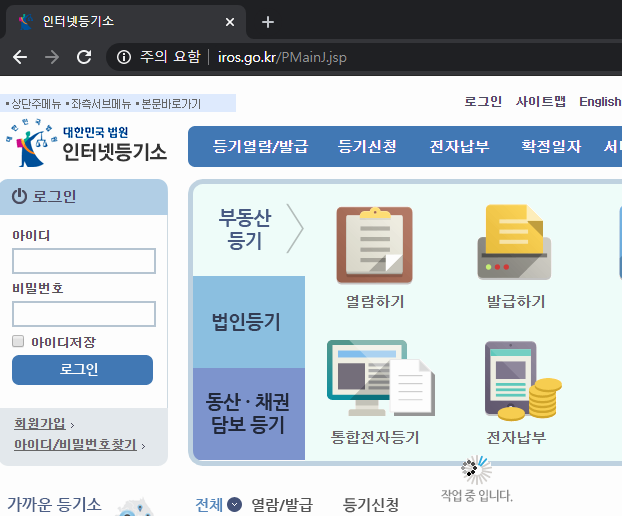Screen dimensions: 622x516
Task: Click the 발급하기 printer icon
Action: 514,242
